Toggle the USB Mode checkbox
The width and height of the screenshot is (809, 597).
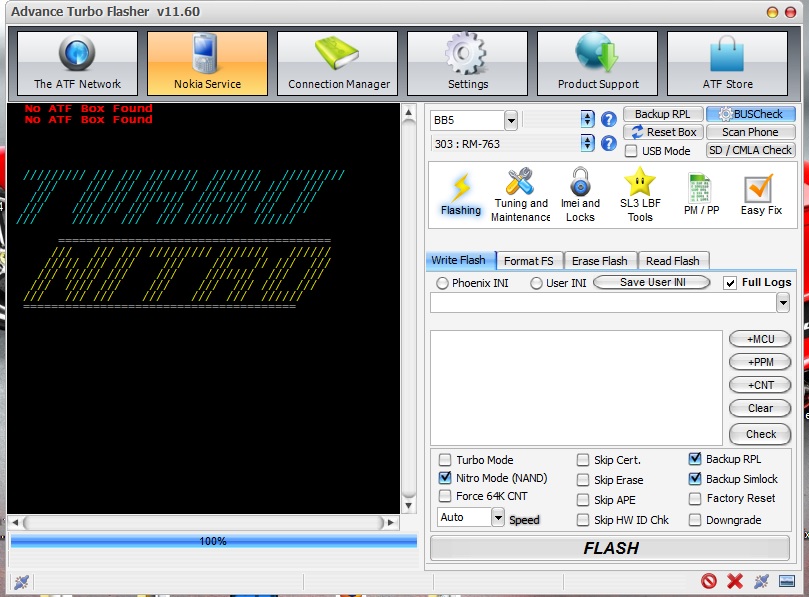[x=631, y=151]
